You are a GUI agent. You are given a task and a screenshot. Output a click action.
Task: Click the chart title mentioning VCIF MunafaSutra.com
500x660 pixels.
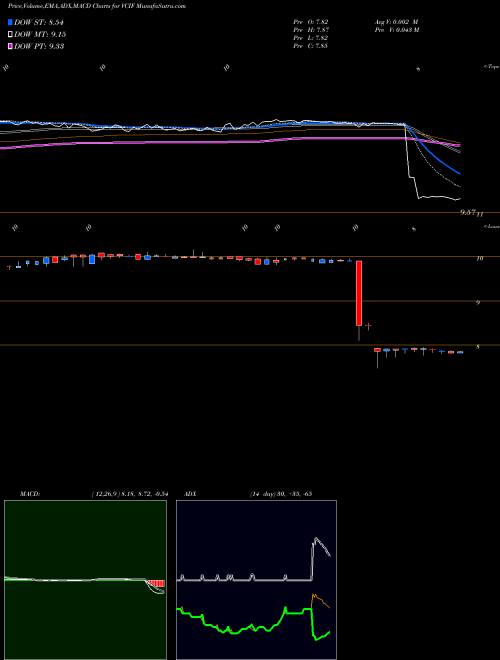(x=97, y=6)
